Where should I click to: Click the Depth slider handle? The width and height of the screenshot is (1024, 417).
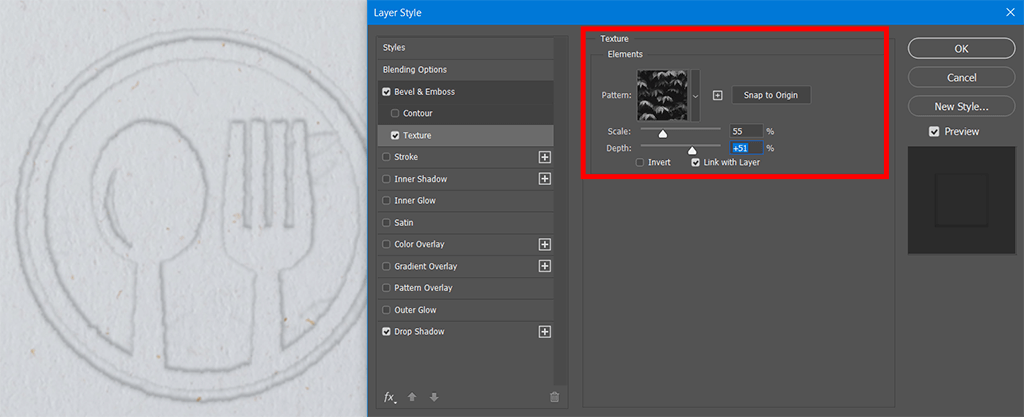click(692, 151)
